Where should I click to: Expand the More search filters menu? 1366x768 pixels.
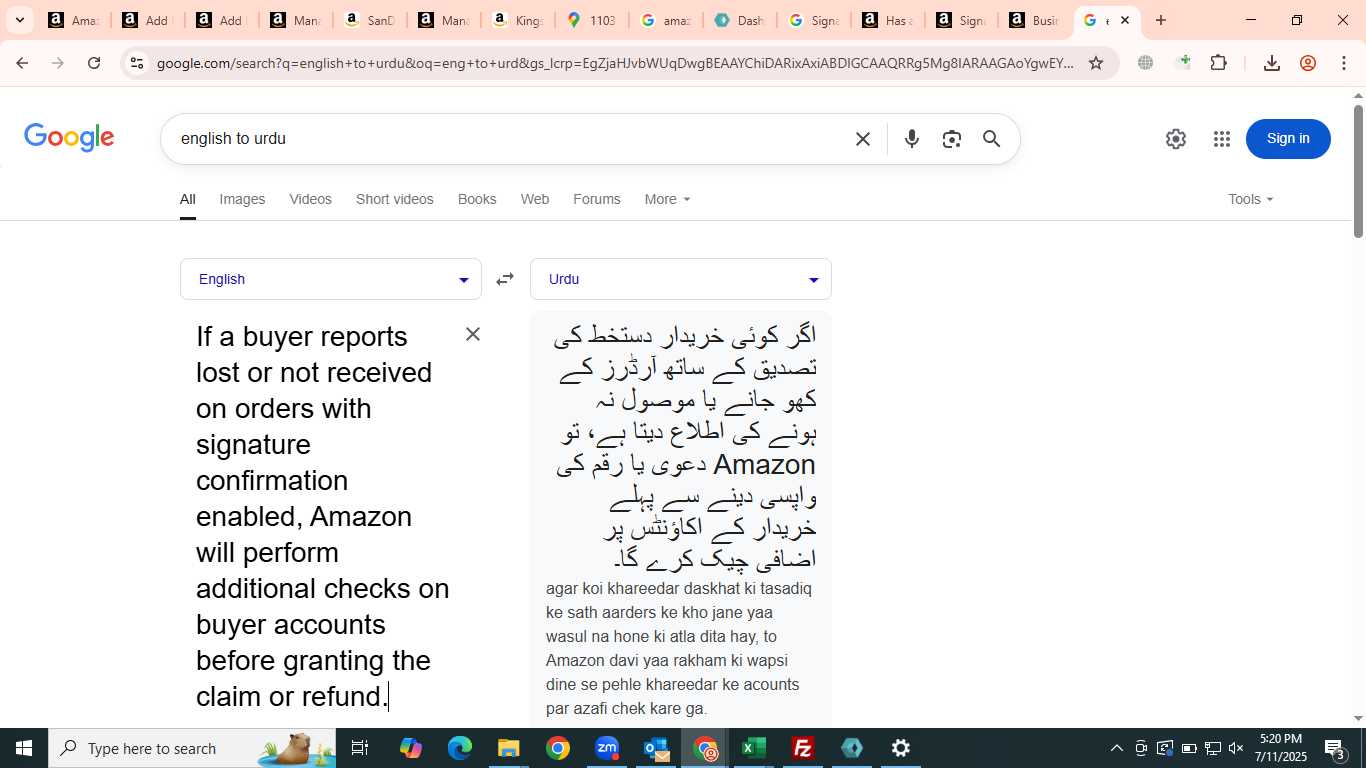pyautogui.click(x=667, y=199)
